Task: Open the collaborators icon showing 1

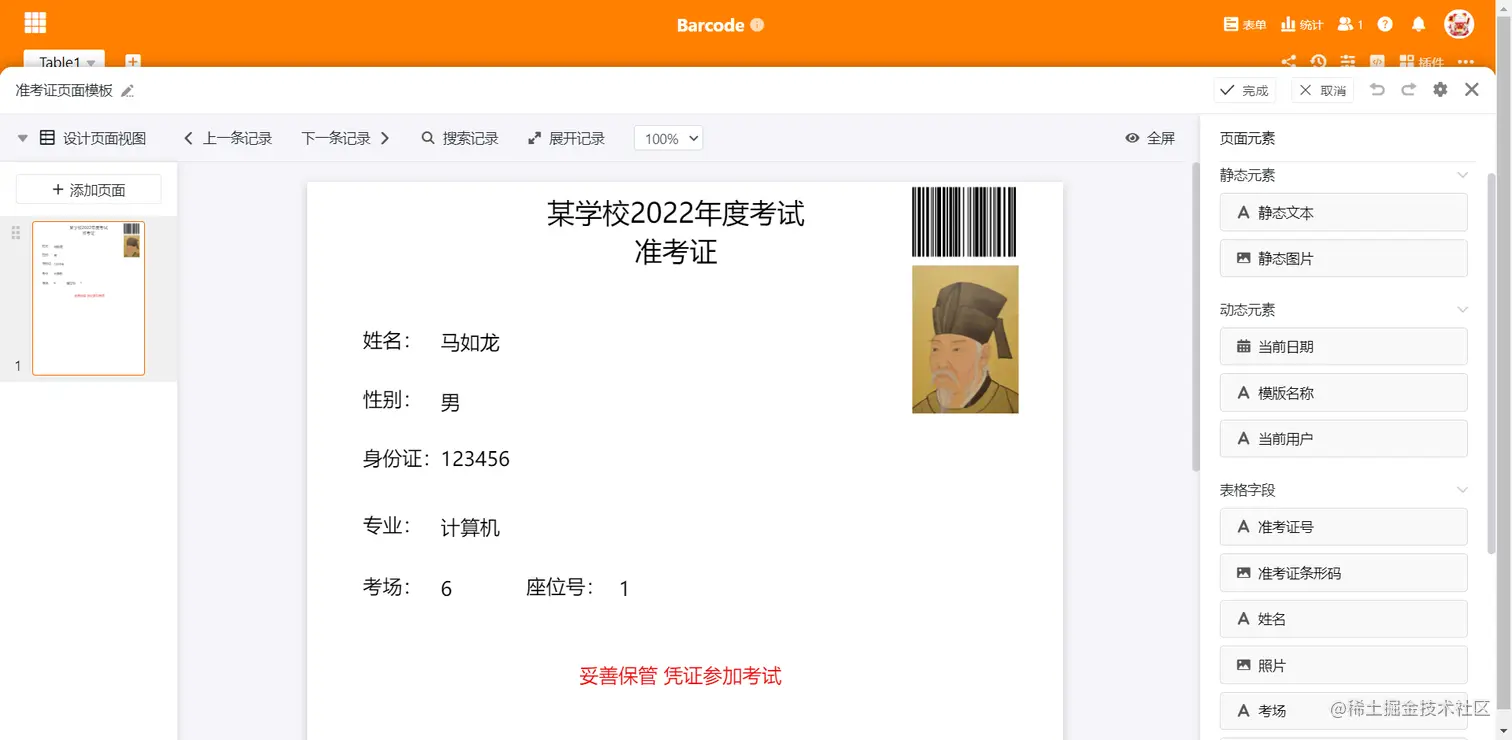Action: [x=1350, y=25]
